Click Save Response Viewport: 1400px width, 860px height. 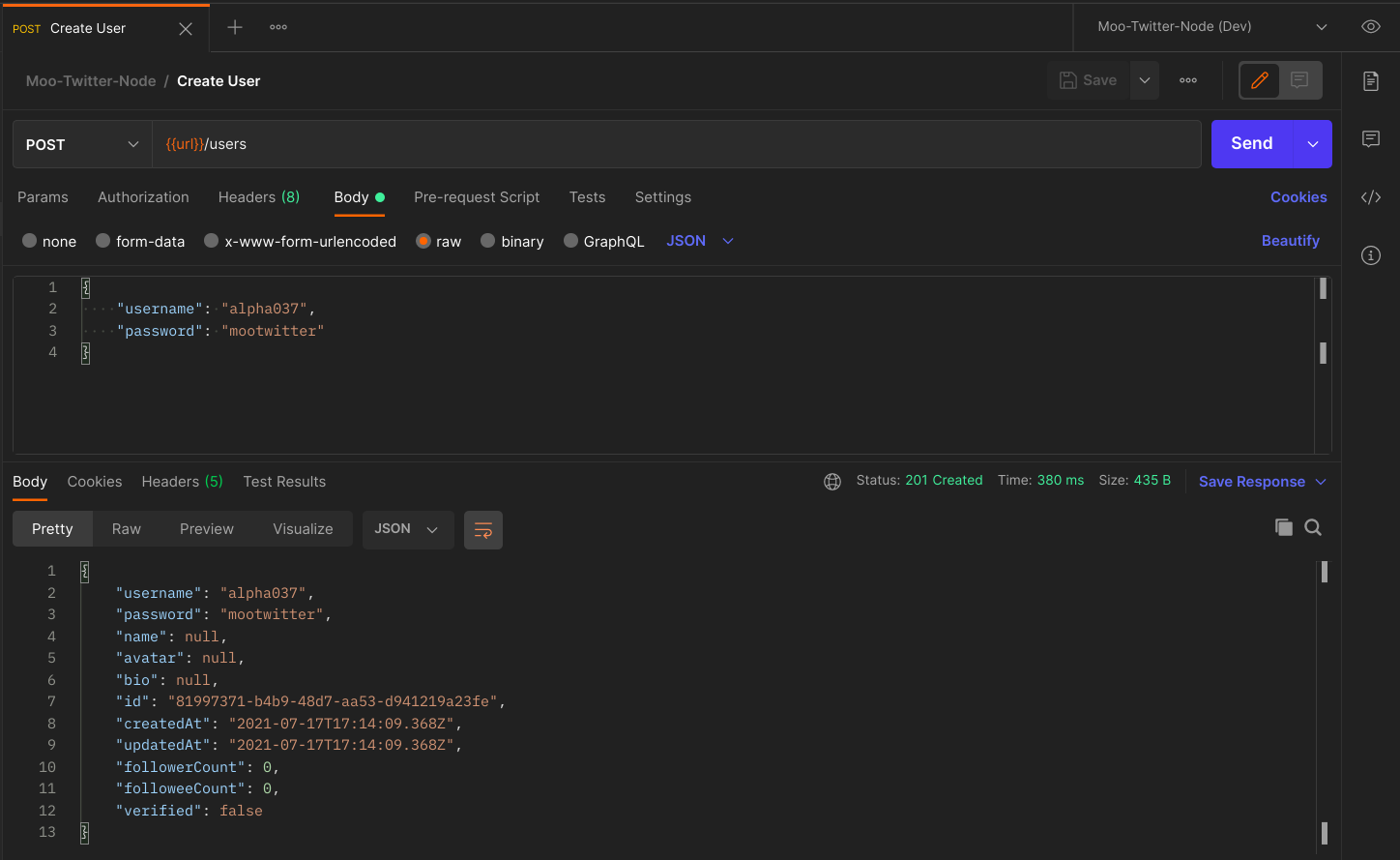(x=1252, y=482)
